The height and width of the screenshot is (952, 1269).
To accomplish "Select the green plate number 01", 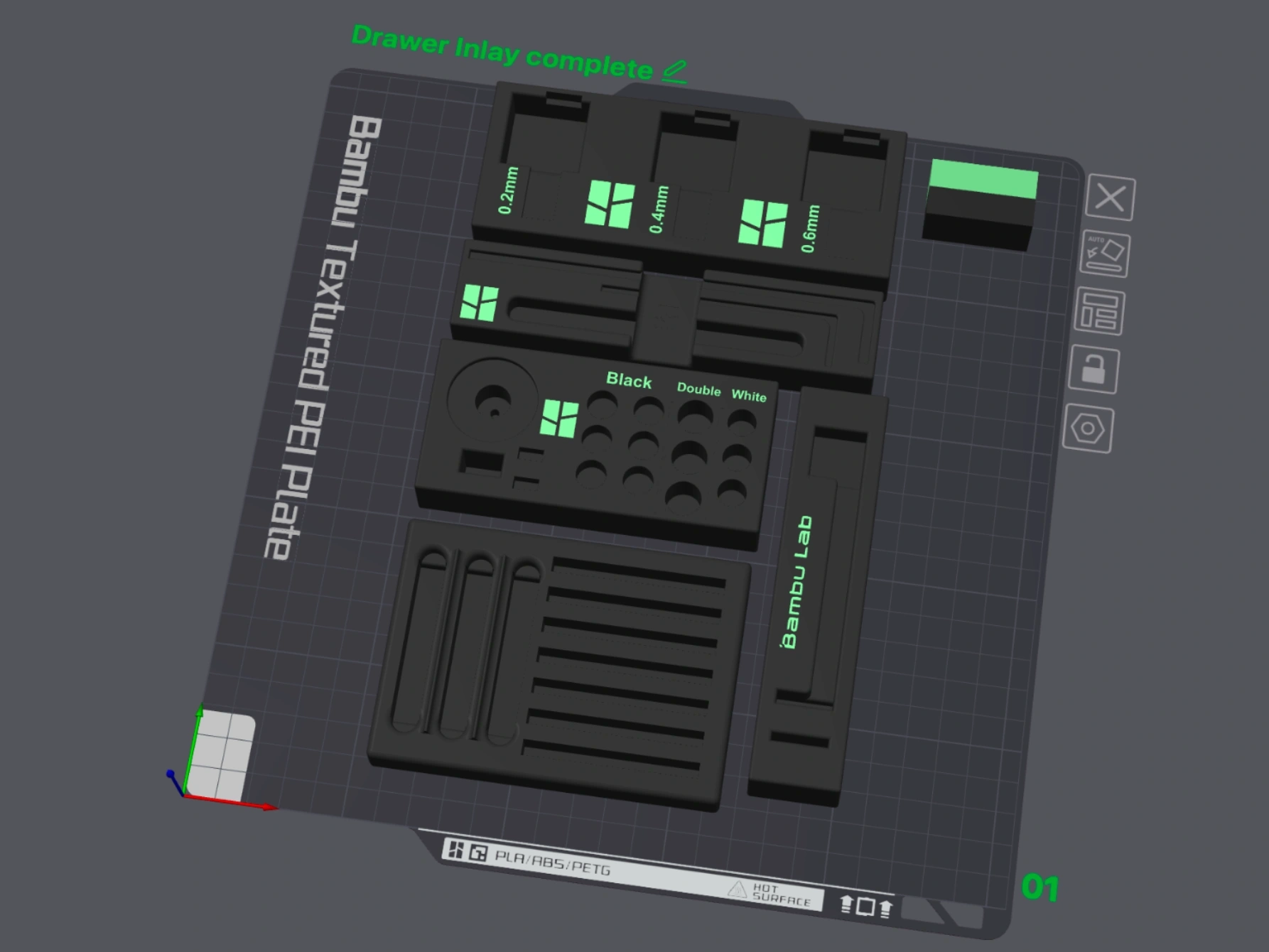I will 1039,888.
